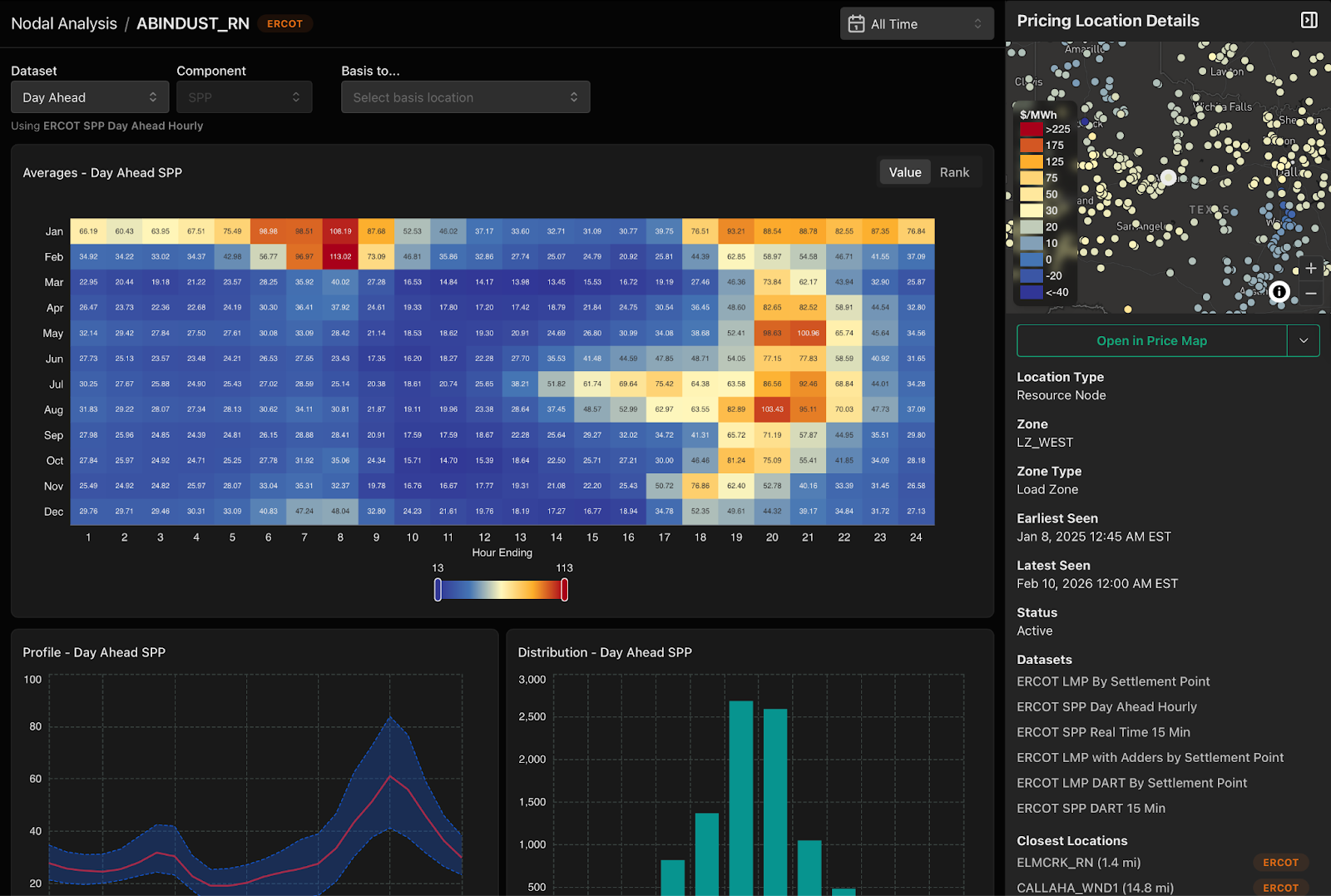Click the >225 red legend swatch
This screenshot has width=1331, height=896.
[1032, 129]
